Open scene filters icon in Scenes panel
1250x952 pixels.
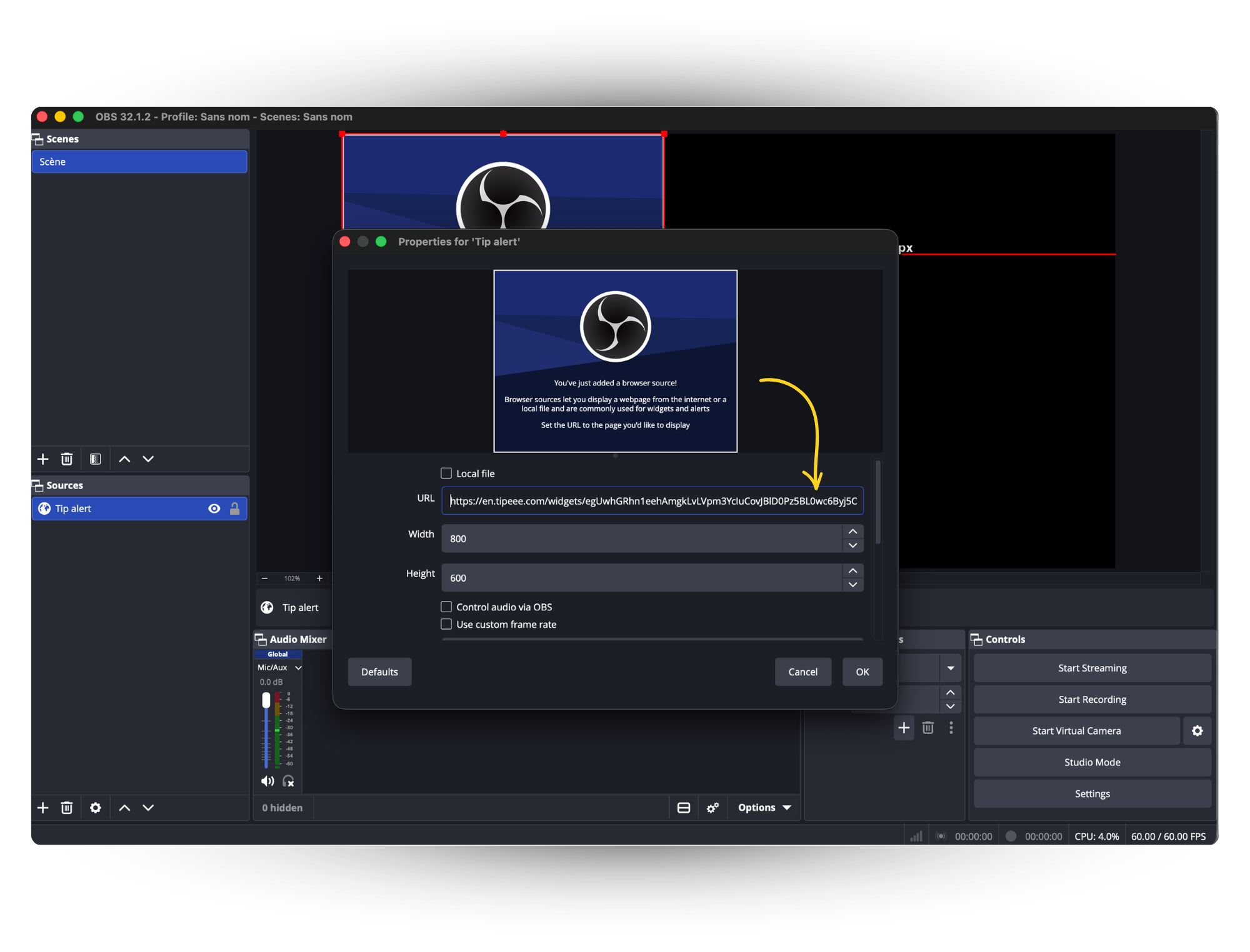click(96, 459)
